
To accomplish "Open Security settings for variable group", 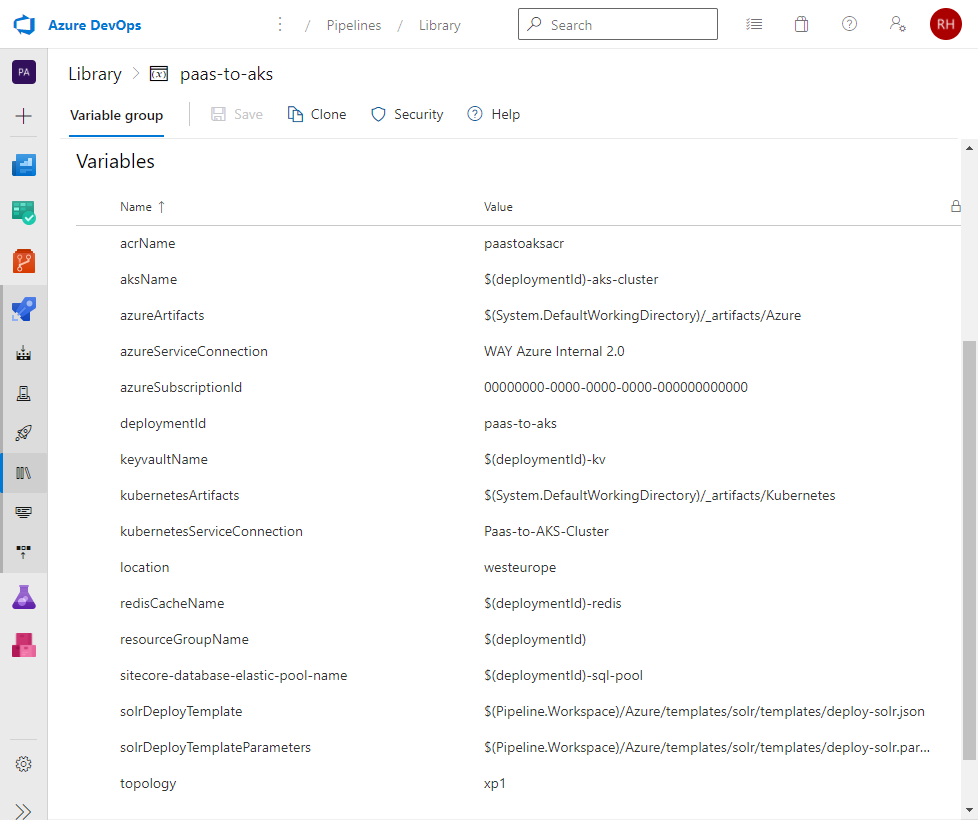I will pyautogui.click(x=407, y=114).
